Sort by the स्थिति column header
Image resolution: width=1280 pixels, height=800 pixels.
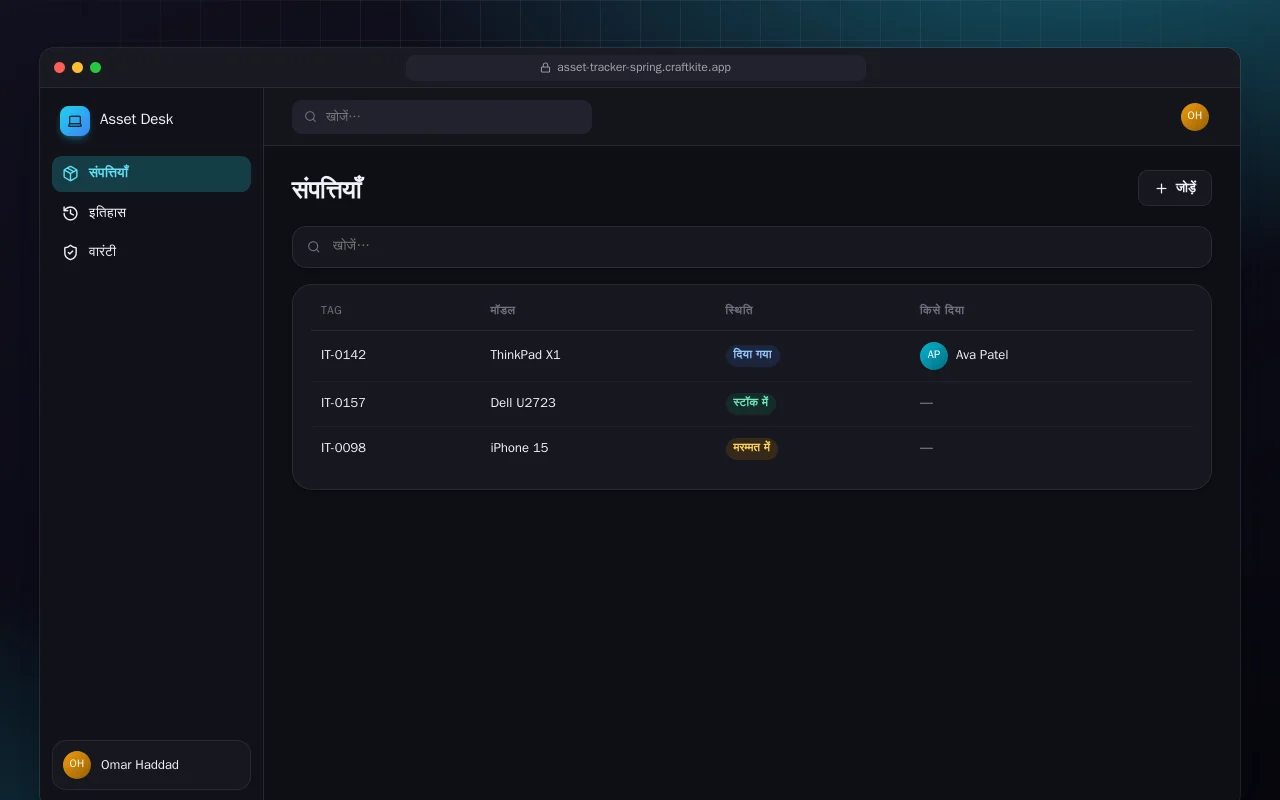pos(739,310)
